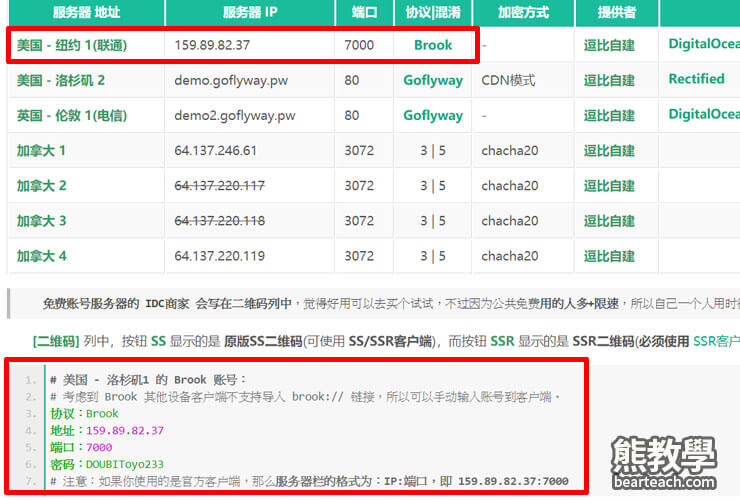Screen dimensions: 740x500
Task: Open the 加拿大 2 server link
Action: point(41,186)
